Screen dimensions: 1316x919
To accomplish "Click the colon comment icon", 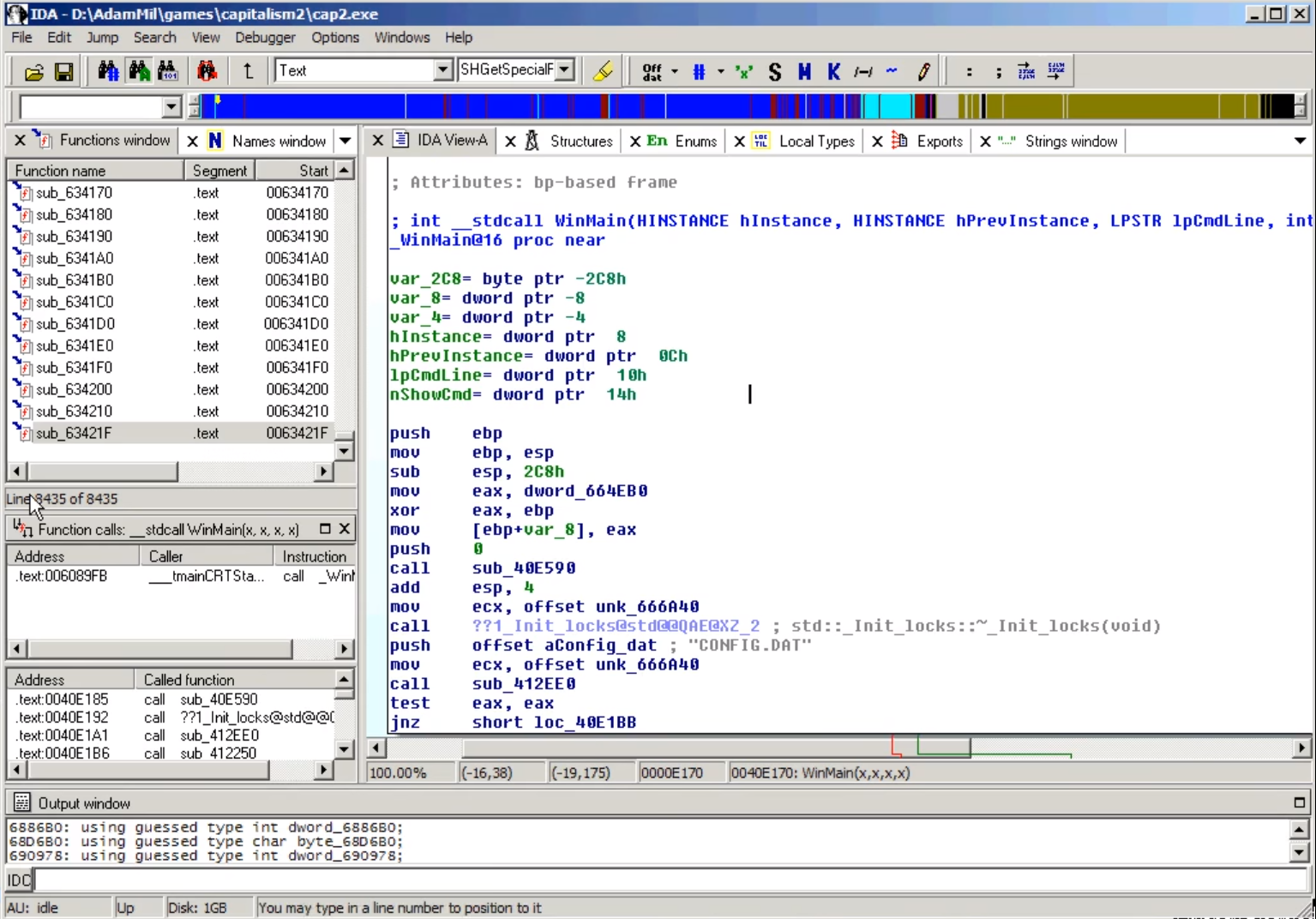I will click(969, 72).
